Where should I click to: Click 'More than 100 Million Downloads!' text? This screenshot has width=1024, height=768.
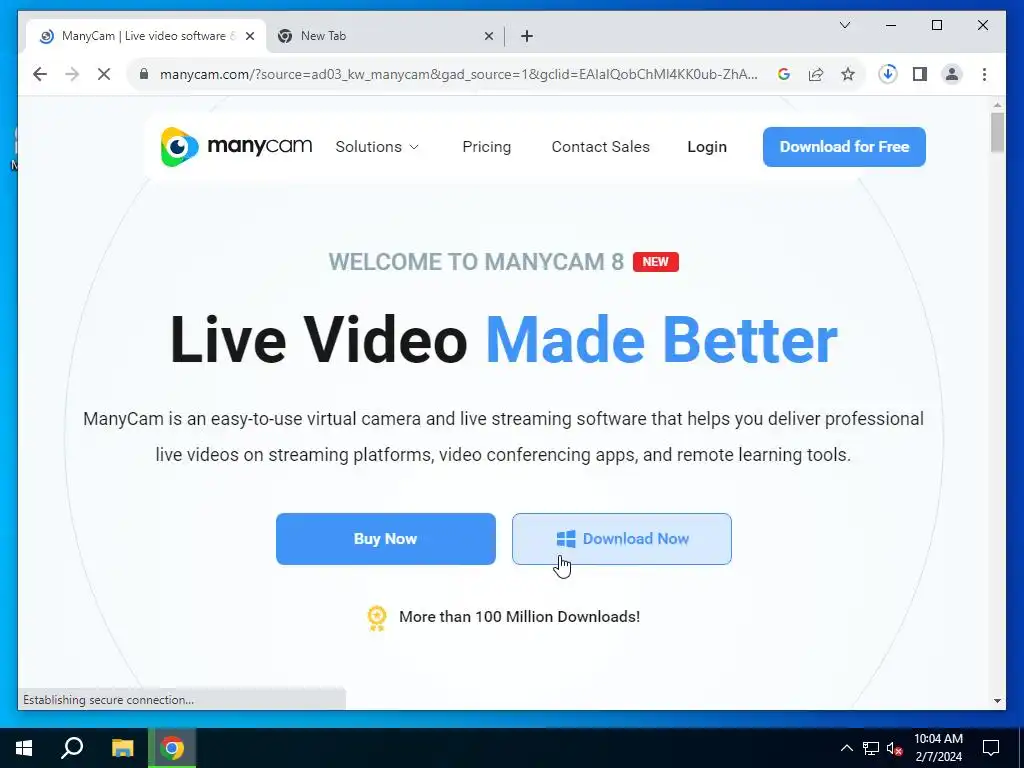[x=519, y=616]
